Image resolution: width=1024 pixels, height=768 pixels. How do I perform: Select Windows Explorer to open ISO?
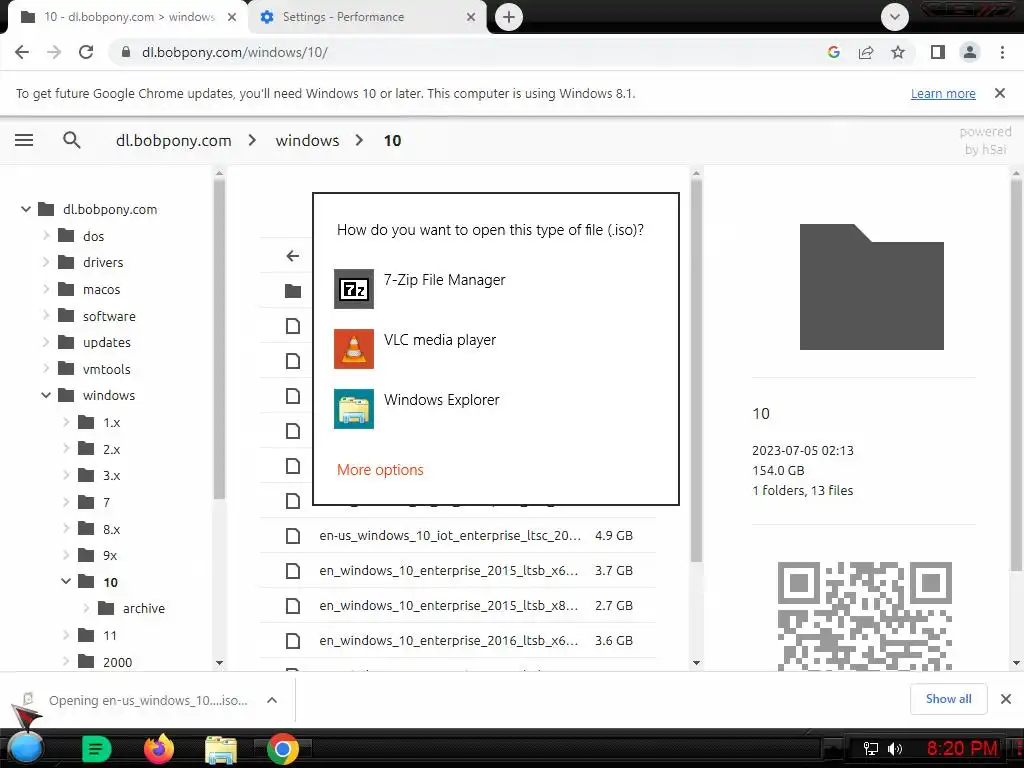click(x=495, y=408)
